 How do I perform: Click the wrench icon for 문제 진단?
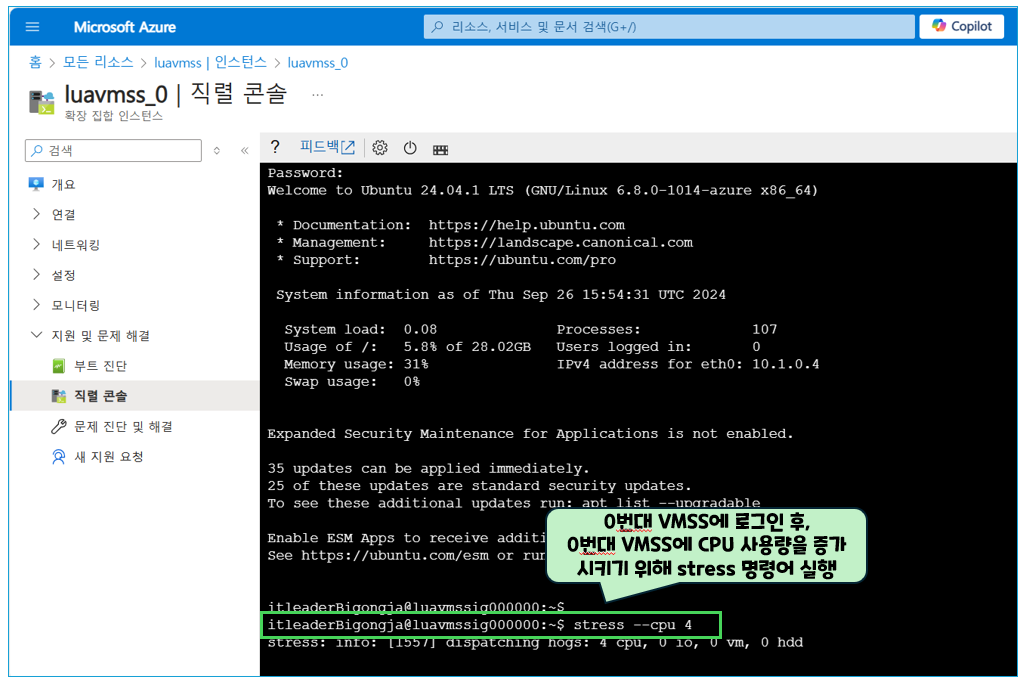pyautogui.click(x=59, y=427)
